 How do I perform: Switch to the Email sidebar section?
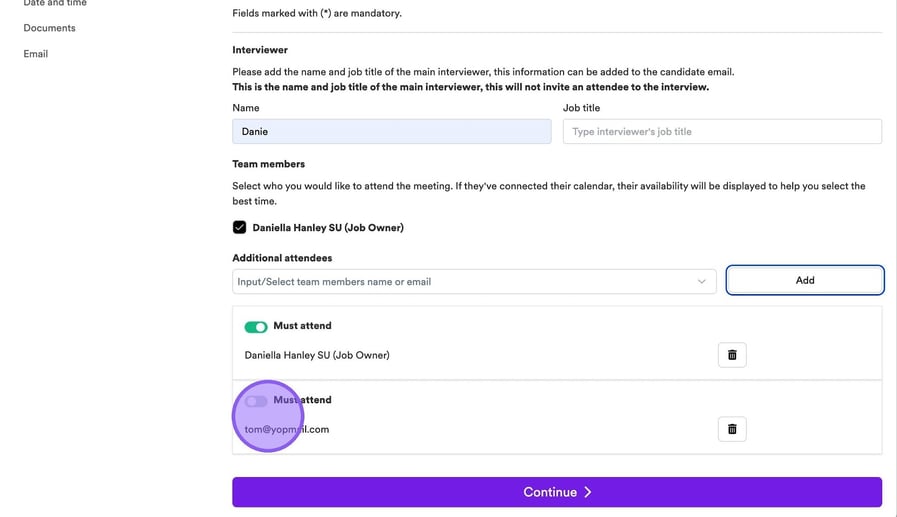(x=36, y=54)
